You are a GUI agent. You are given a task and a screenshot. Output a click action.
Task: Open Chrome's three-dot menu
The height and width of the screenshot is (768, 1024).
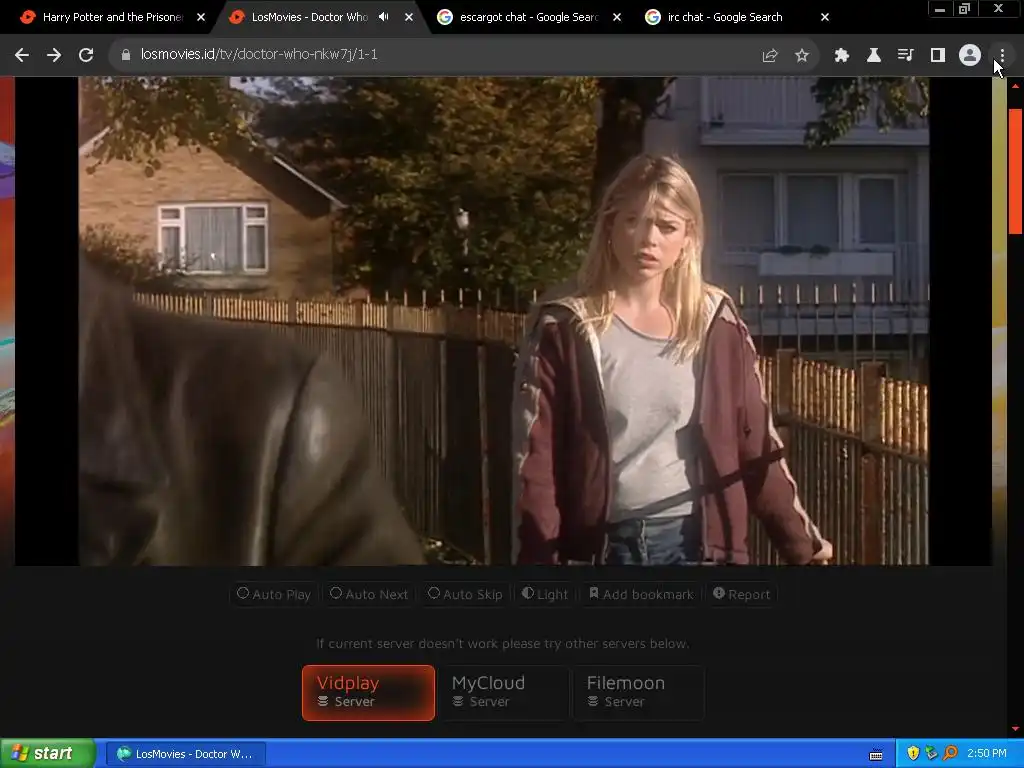click(1002, 56)
